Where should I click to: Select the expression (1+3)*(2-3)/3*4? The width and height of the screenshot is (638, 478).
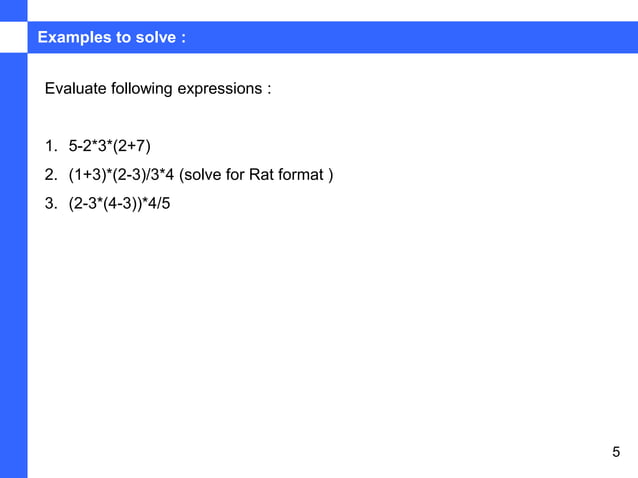121,175
